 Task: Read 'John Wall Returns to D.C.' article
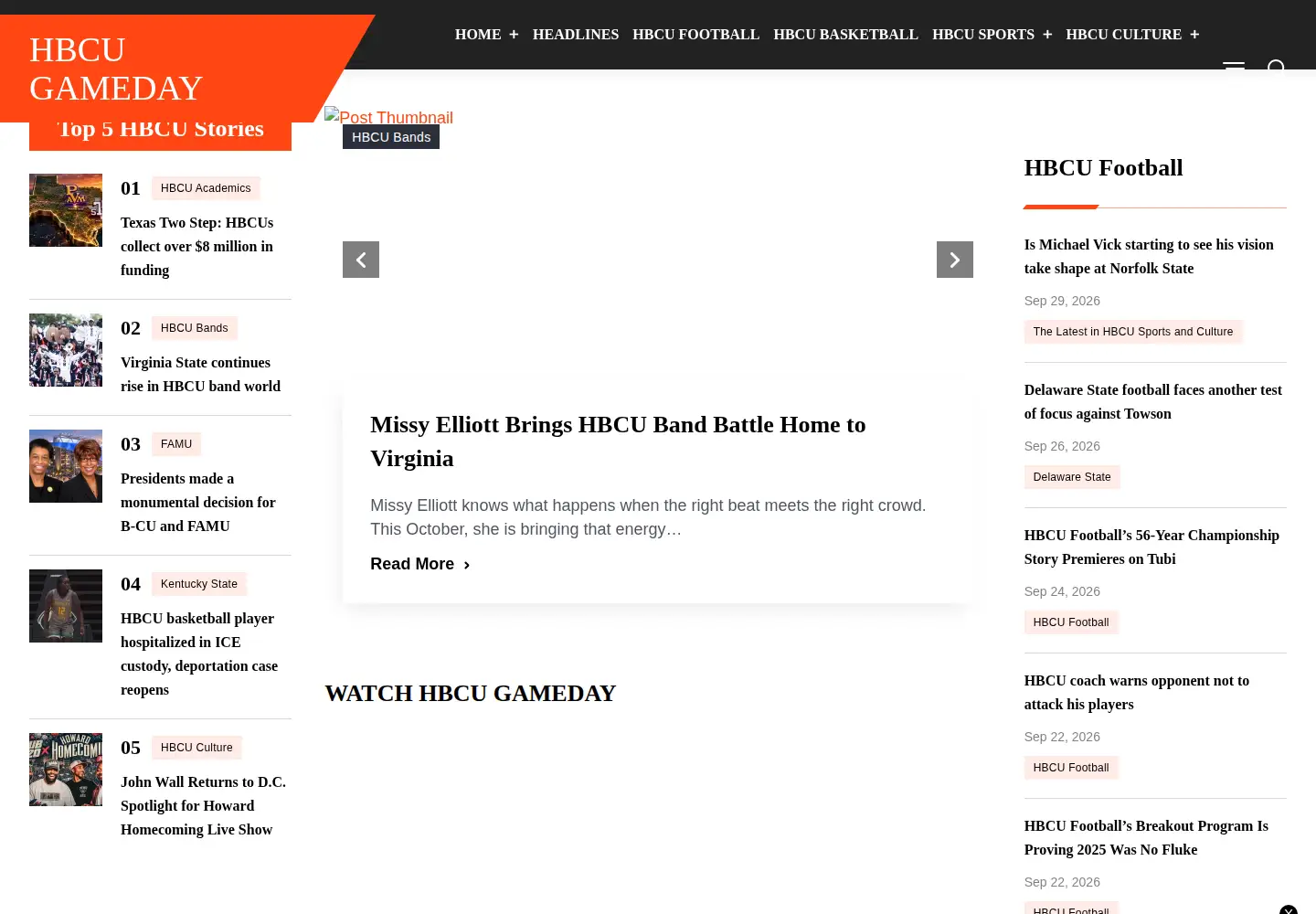coord(203,806)
